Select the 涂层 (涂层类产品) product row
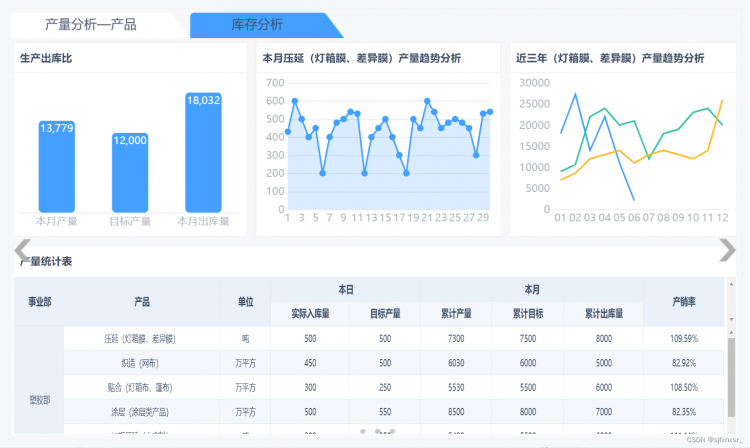This screenshot has height=448, width=750. (394, 412)
